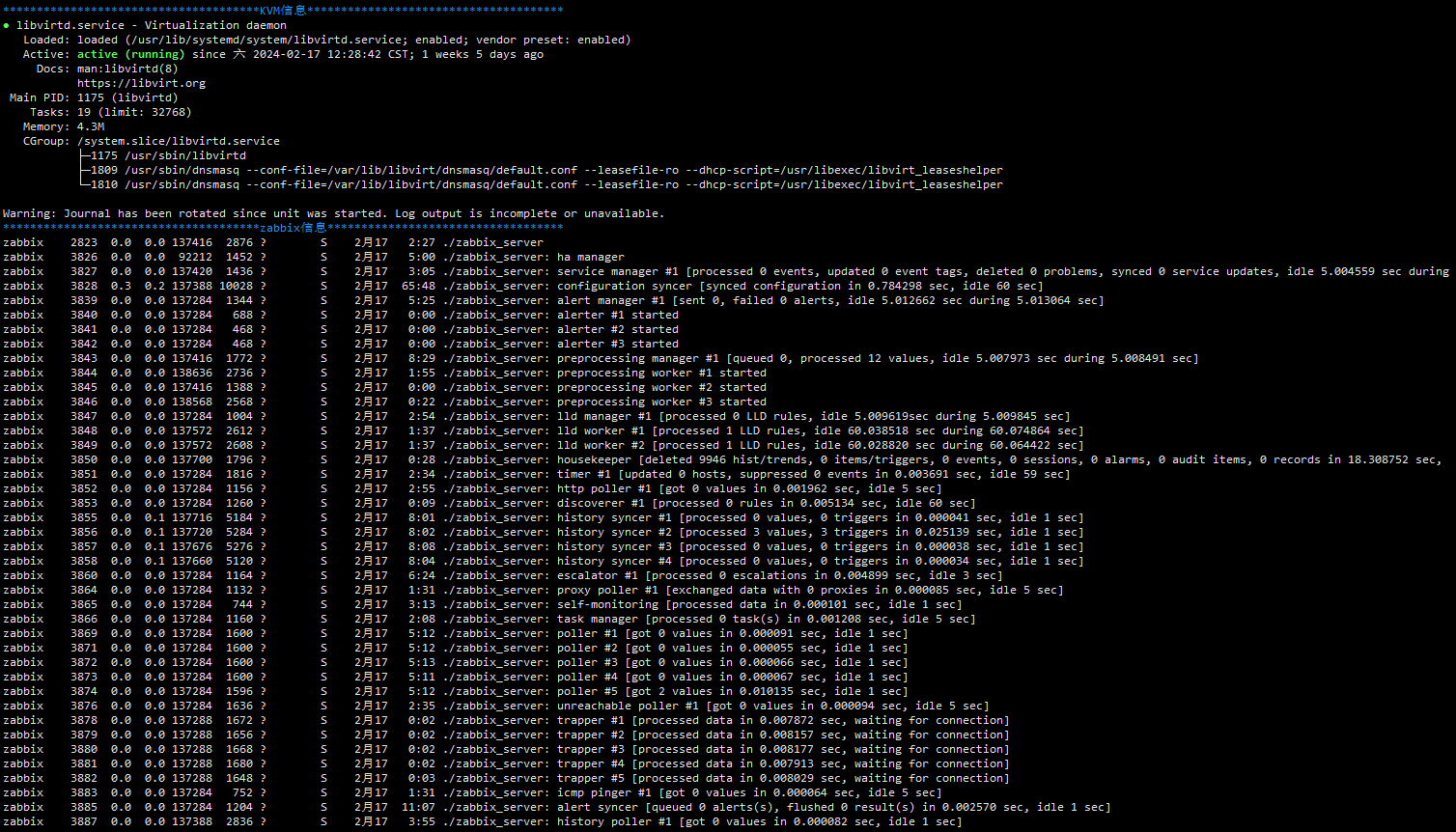Click the 'history syncer #3' row
1456x832 pixels.
click(543, 546)
